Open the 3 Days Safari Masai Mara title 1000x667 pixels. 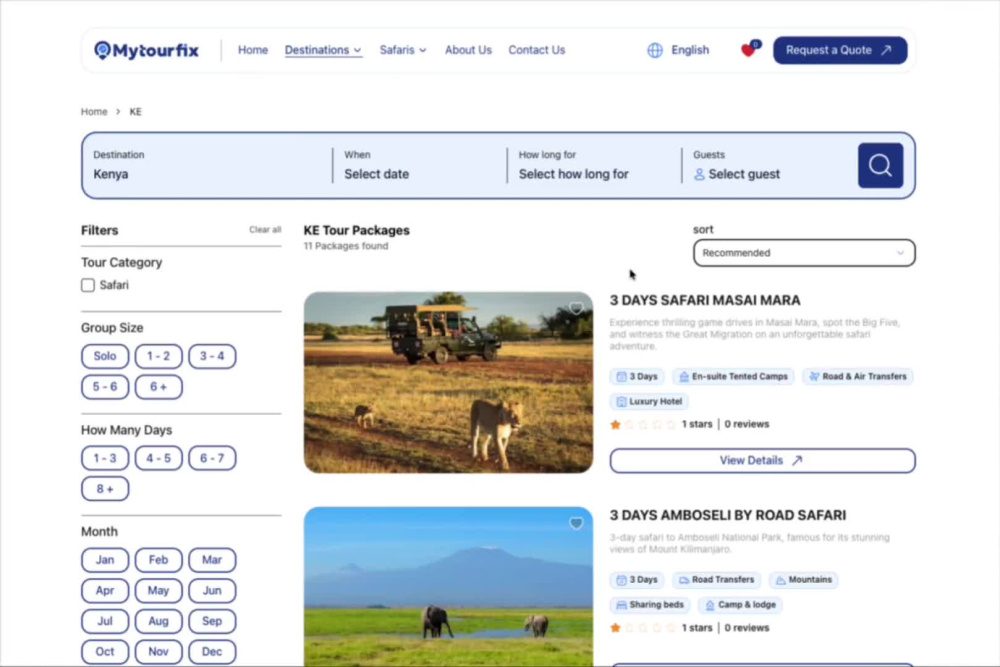pos(705,300)
